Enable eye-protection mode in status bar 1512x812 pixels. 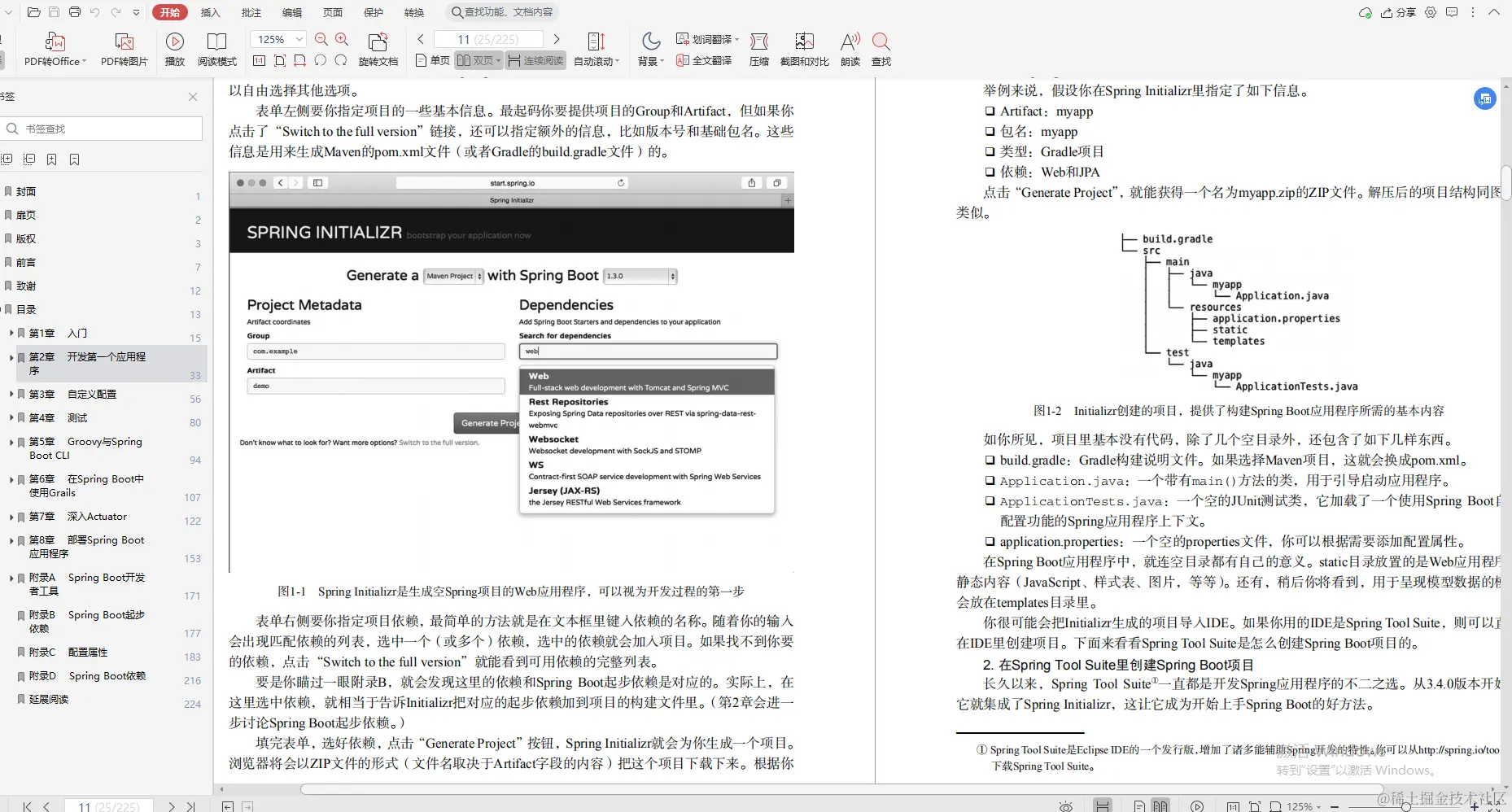(1066, 806)
